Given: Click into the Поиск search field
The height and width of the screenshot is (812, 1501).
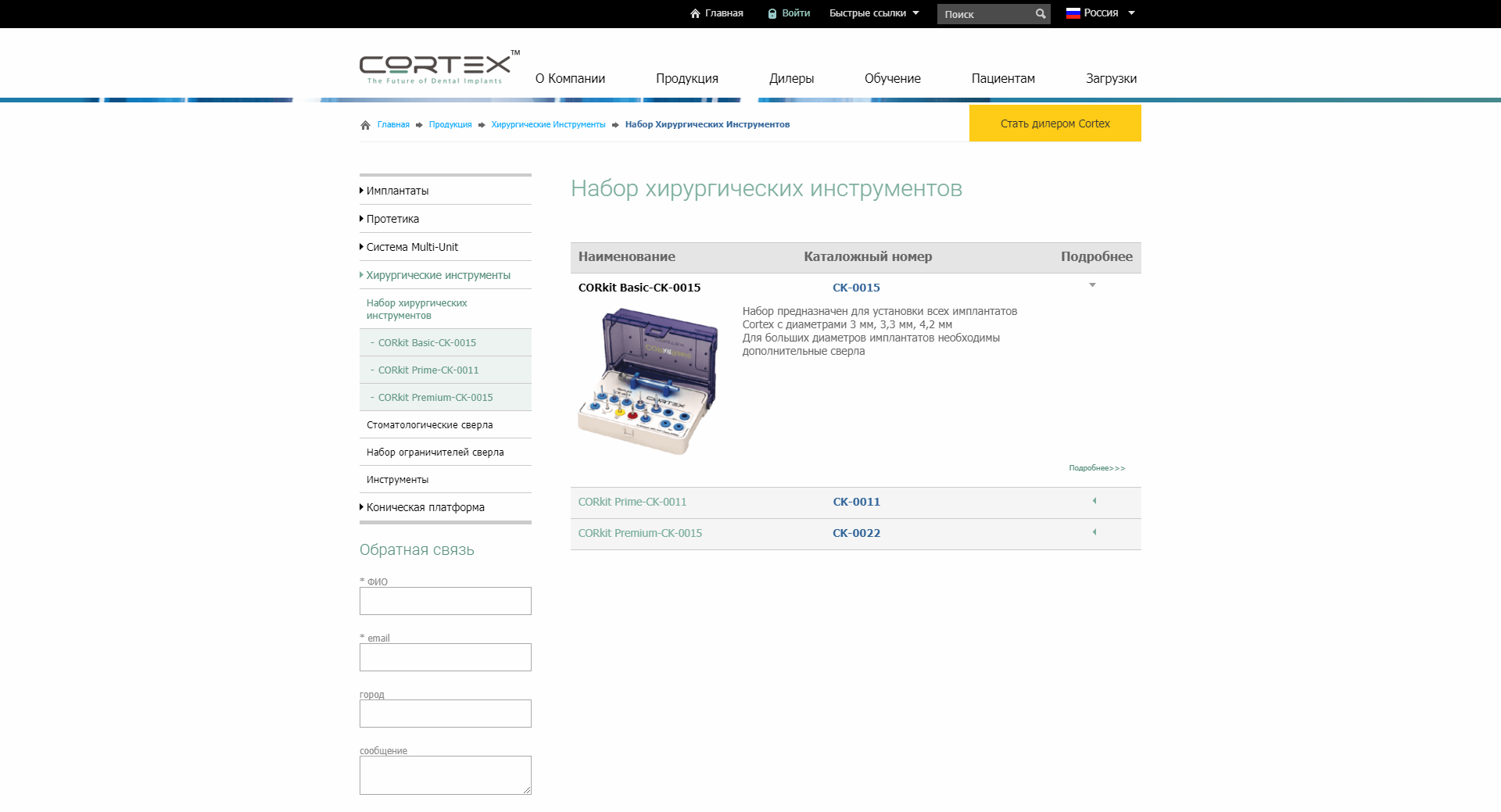Looking at the screenshot, I should 985,14.
